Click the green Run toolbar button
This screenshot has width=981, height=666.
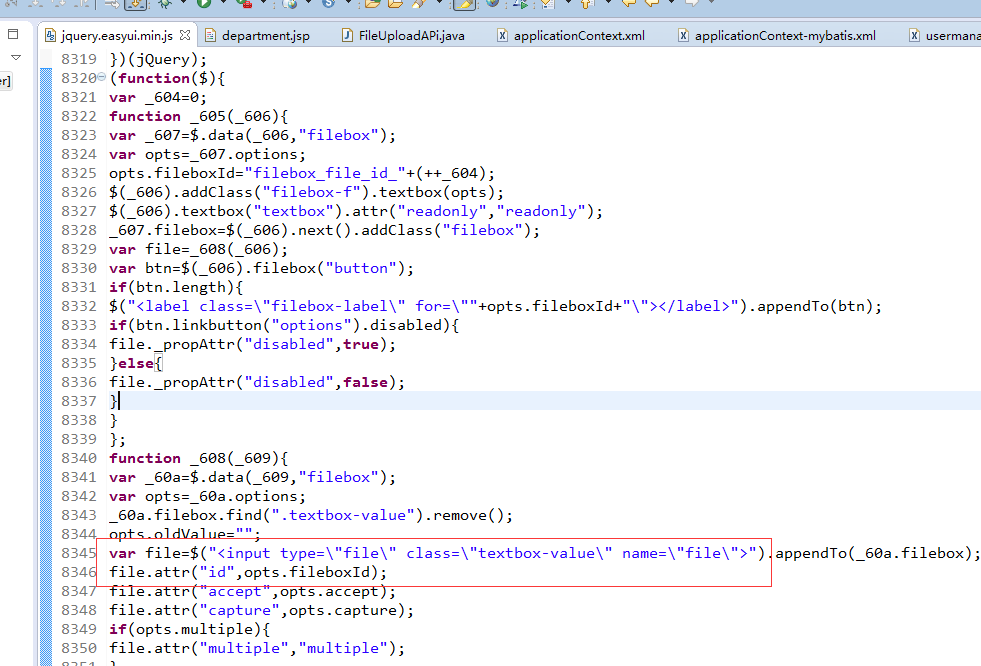(204, 4)
